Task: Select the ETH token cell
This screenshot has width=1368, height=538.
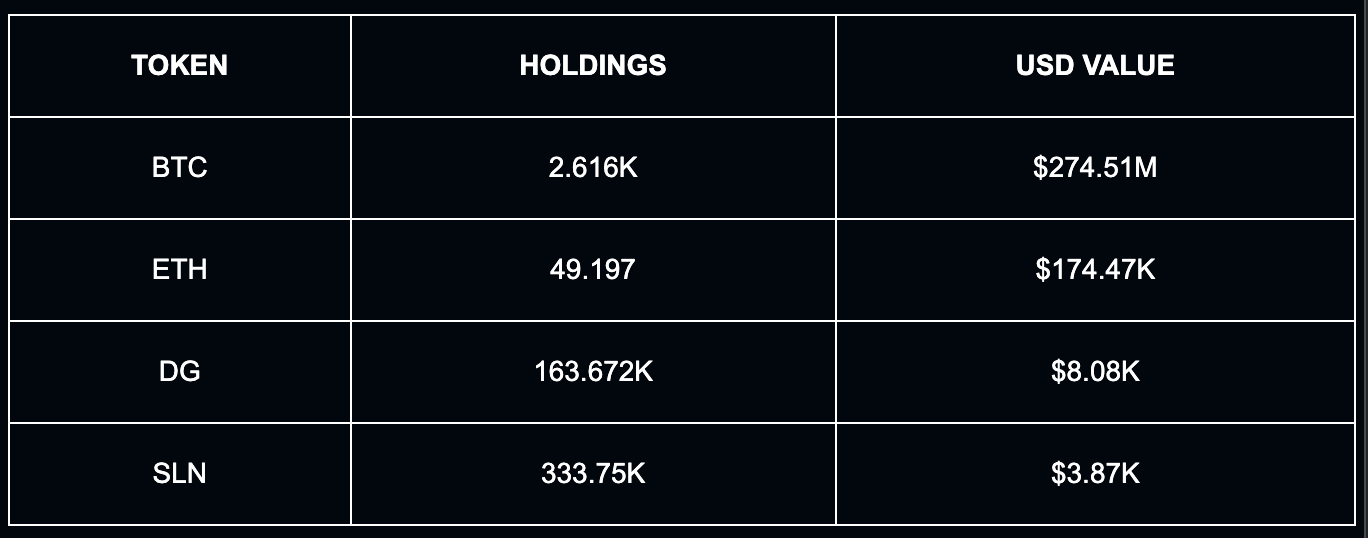Action: 180,269
